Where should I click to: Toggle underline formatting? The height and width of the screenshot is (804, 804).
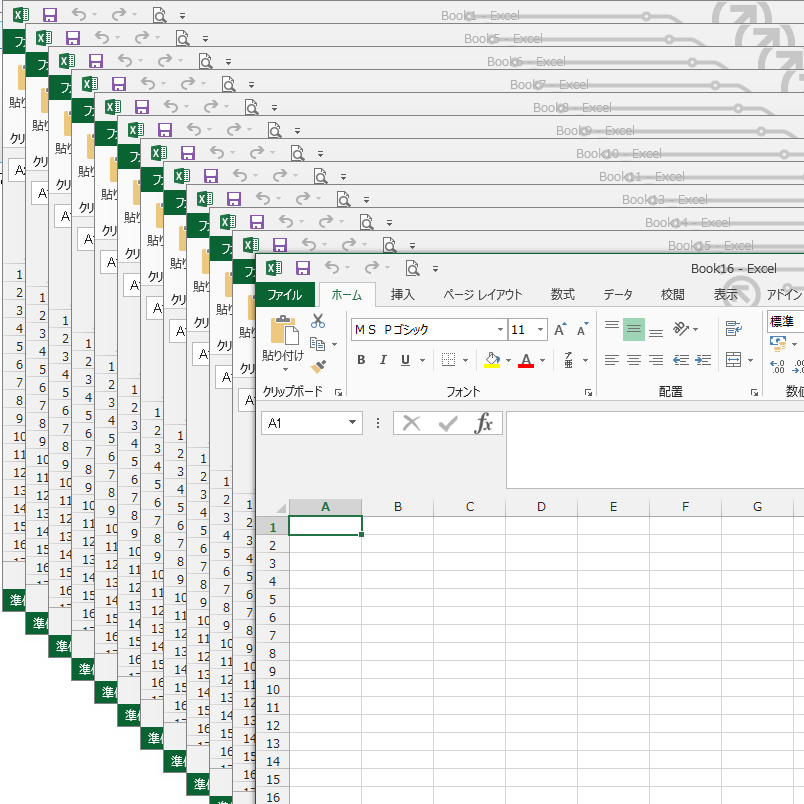point(405,360)
